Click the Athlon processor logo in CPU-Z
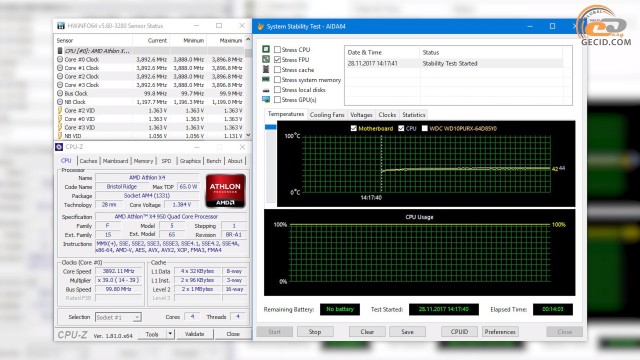 tap(225, 191)
